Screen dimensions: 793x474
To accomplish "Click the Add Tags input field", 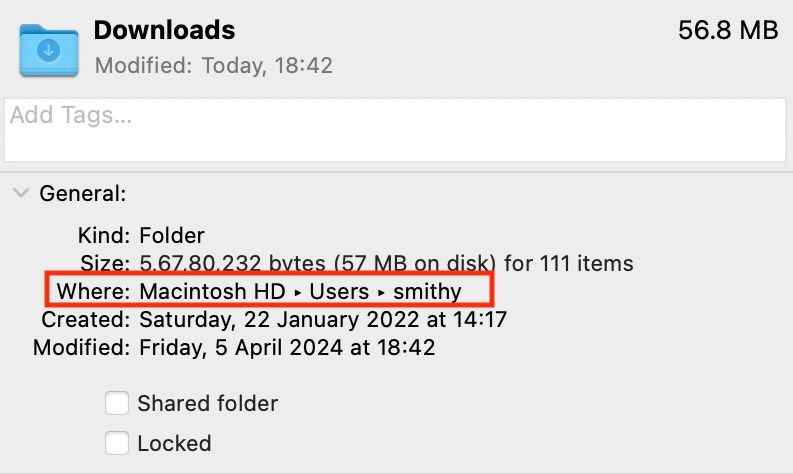I will 396,130.
